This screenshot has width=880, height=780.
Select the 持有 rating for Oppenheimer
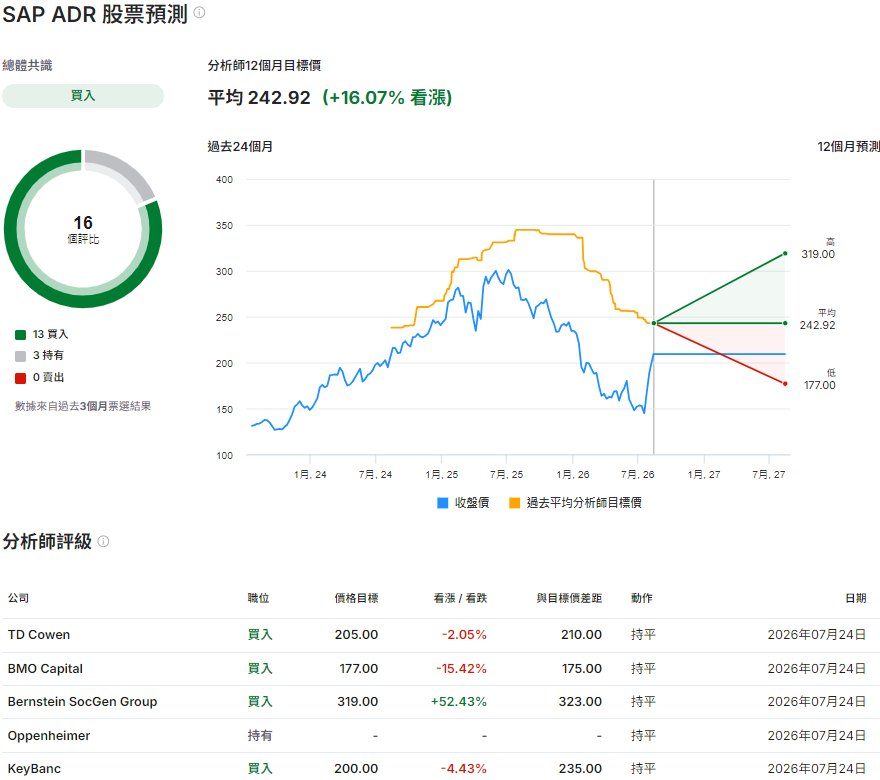[x=260, y=735]
